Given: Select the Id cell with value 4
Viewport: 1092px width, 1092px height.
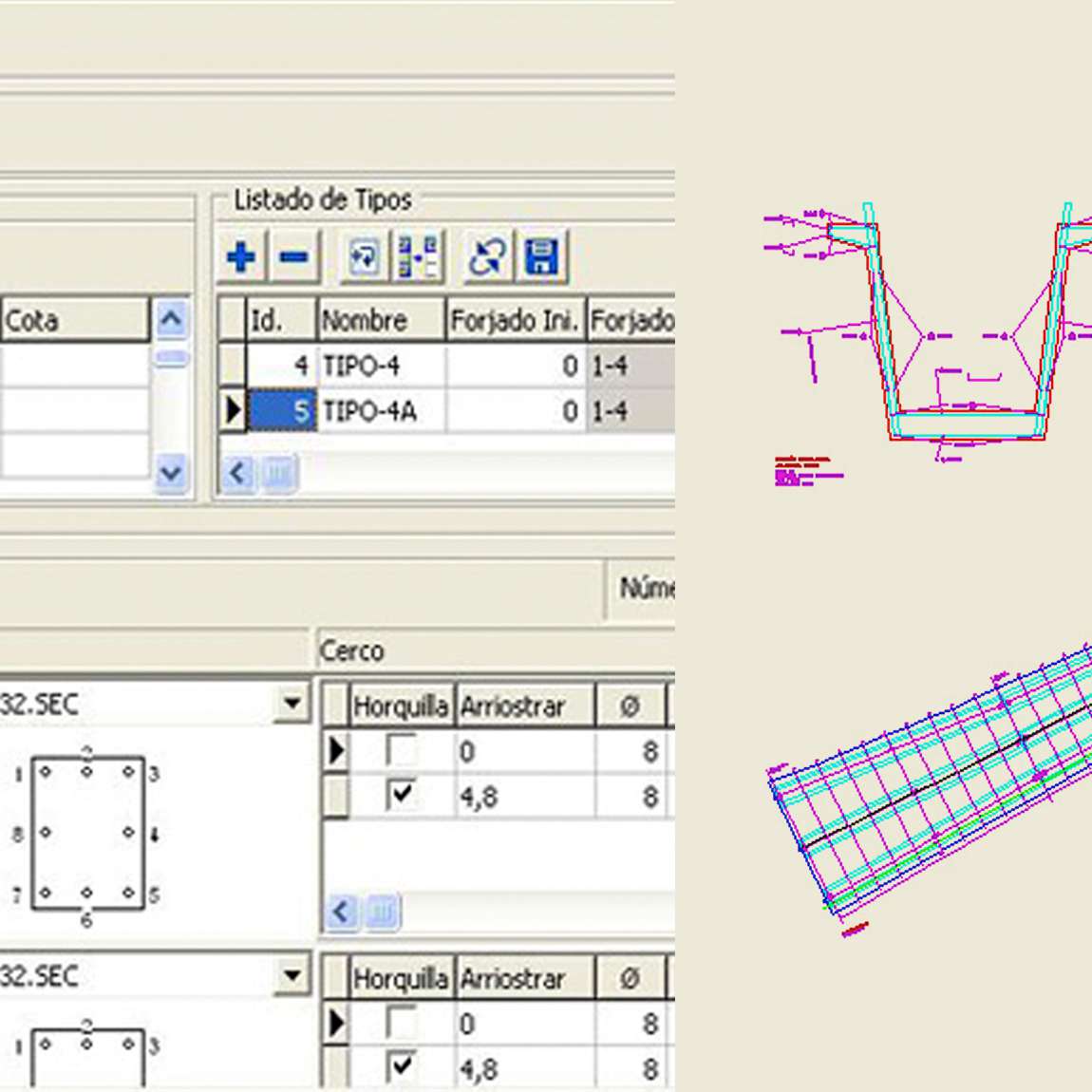Looking at the screenshot, I should point(281,366).
